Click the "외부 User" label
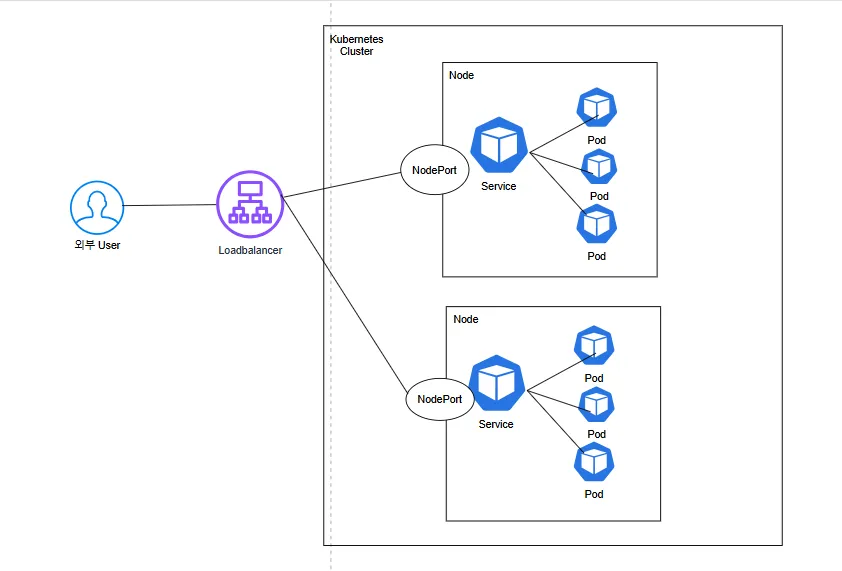Viewport: 842px width, 571px height. (97, 245)
